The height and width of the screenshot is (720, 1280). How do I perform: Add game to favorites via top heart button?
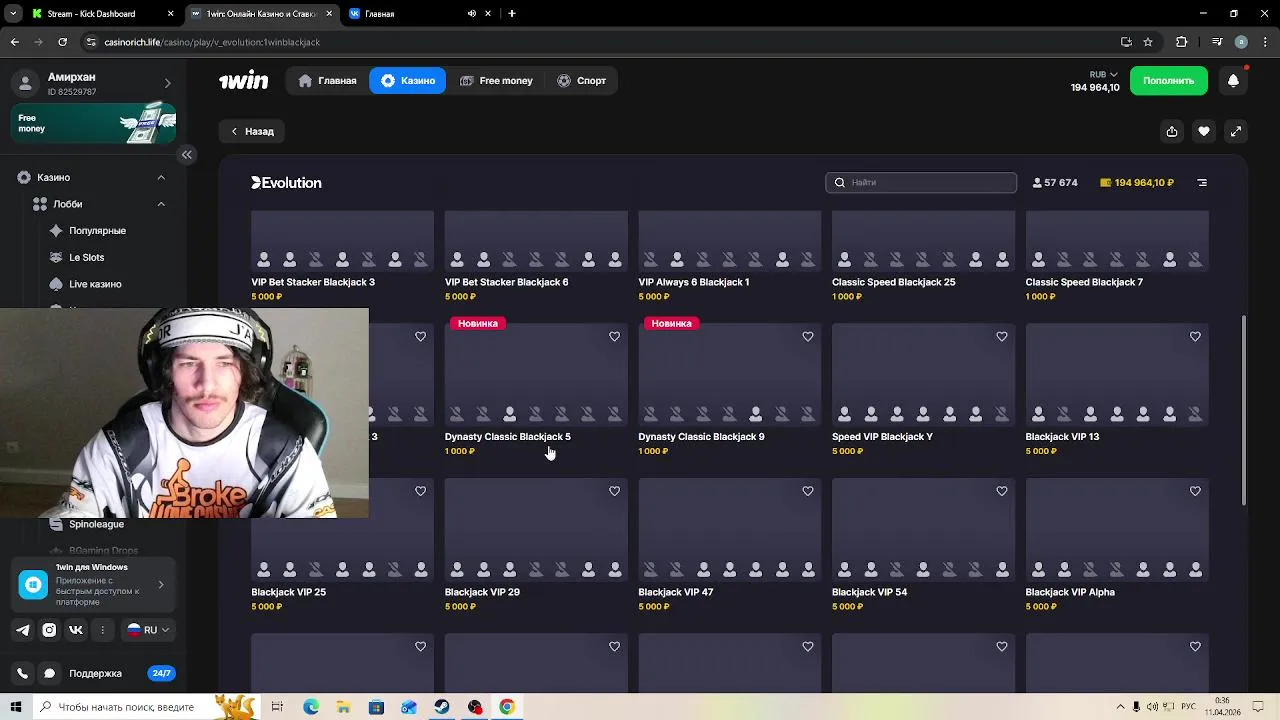[x=1204, y=131]
